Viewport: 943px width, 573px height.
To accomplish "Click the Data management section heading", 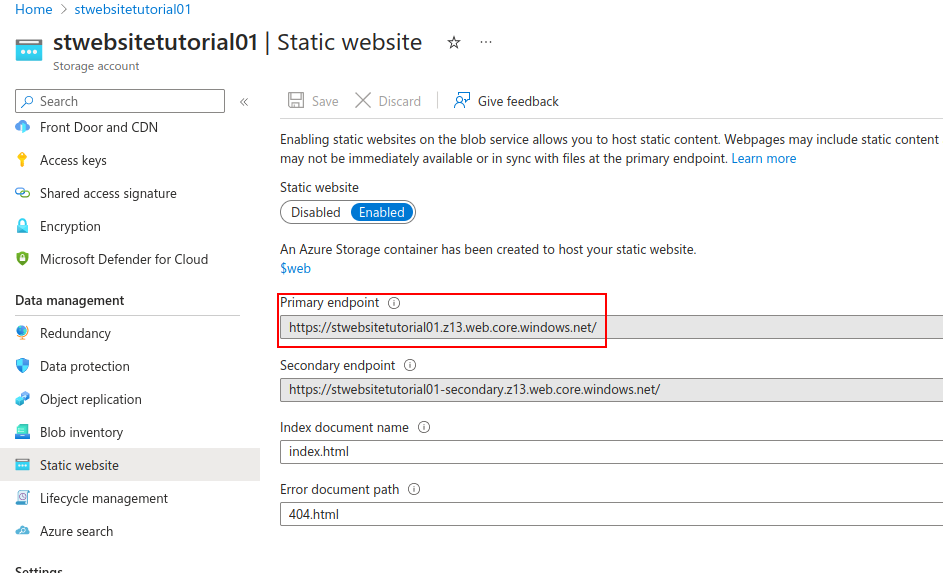I will coord(70,301).
